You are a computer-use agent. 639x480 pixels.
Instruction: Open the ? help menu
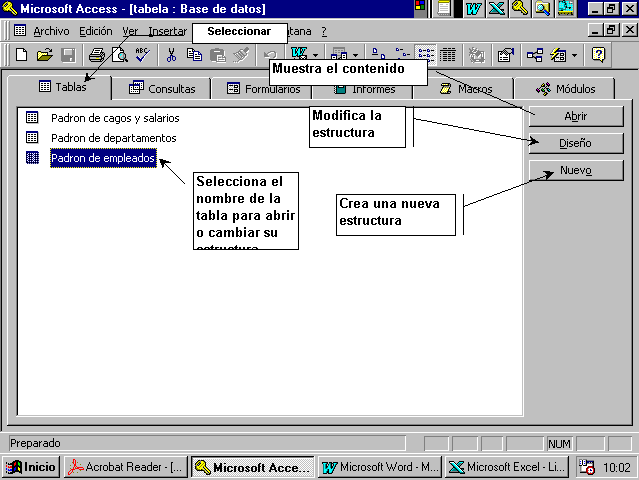[x=324, y=31]
